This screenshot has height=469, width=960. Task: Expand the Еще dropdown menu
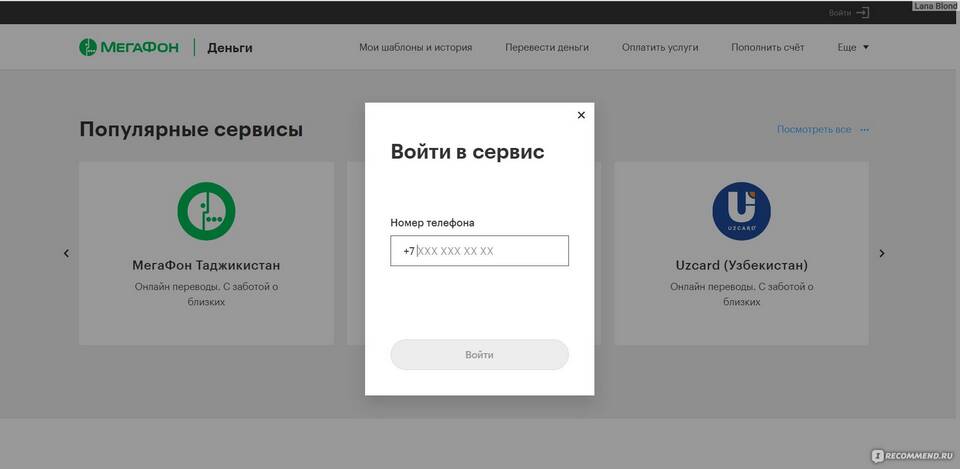(x=853, y=47)
